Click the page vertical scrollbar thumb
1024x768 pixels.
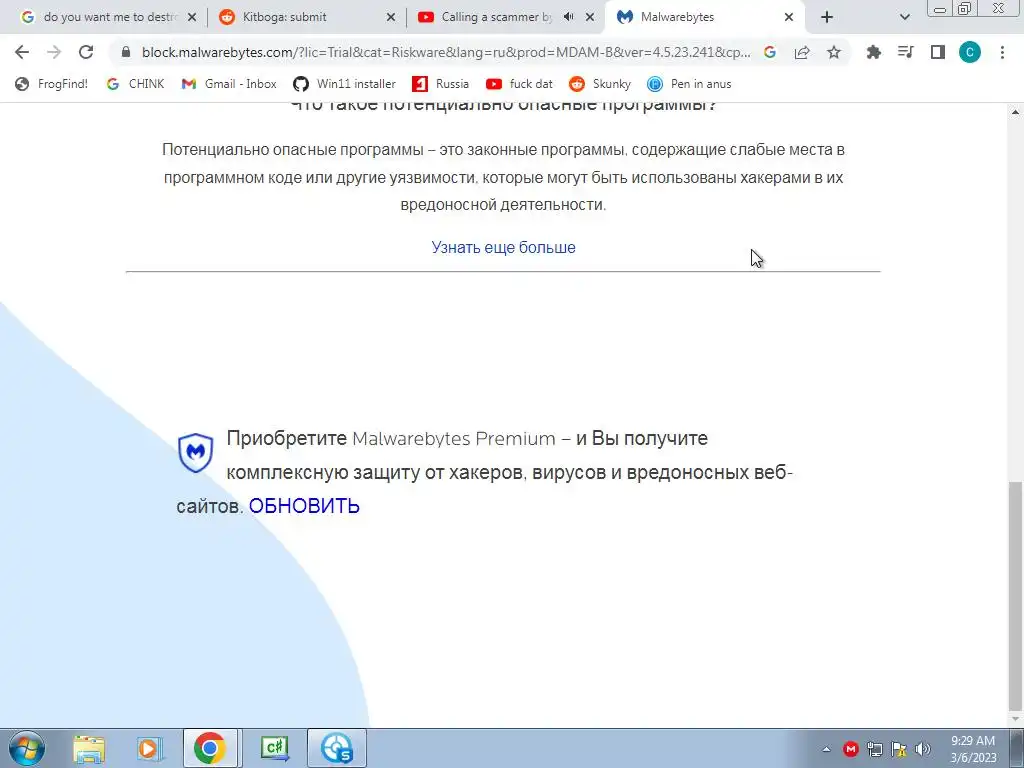[1016, 596]
